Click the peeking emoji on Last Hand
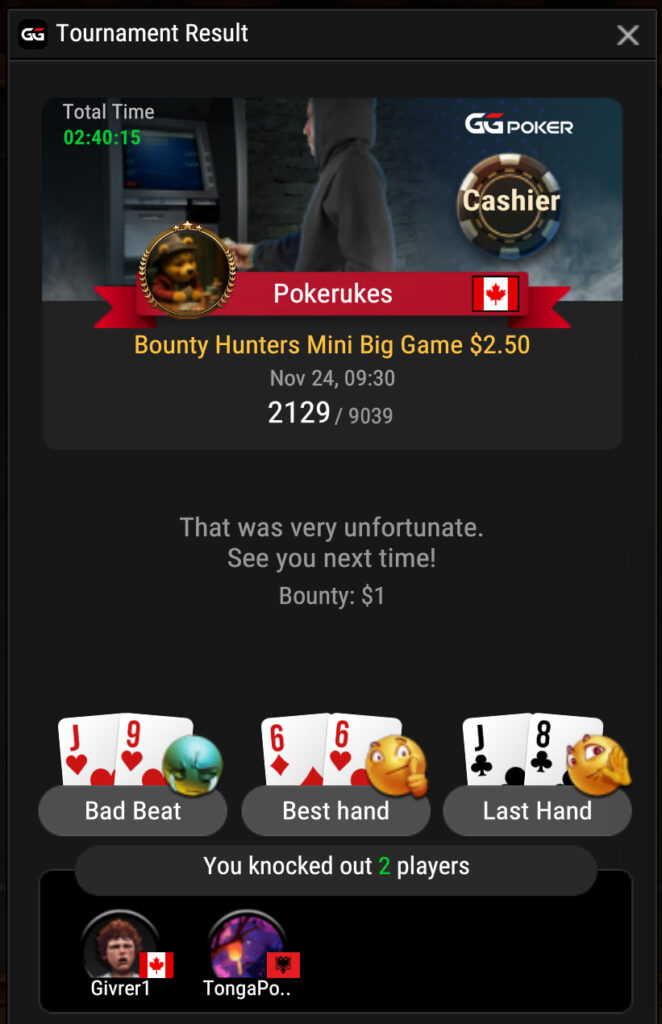The image size is (662, 1024). pyautogui.click(x=597, y=765)
